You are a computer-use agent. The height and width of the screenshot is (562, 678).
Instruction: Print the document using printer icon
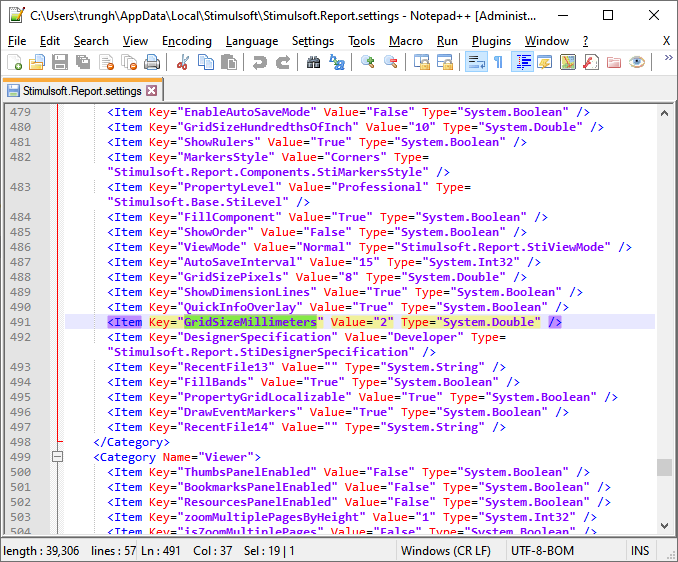152,62
